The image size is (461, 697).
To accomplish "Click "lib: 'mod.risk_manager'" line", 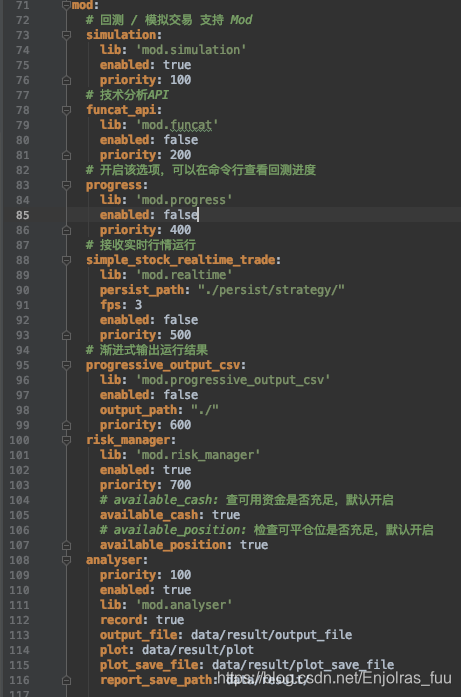I will pyautogui.click(x=180, y=455).
